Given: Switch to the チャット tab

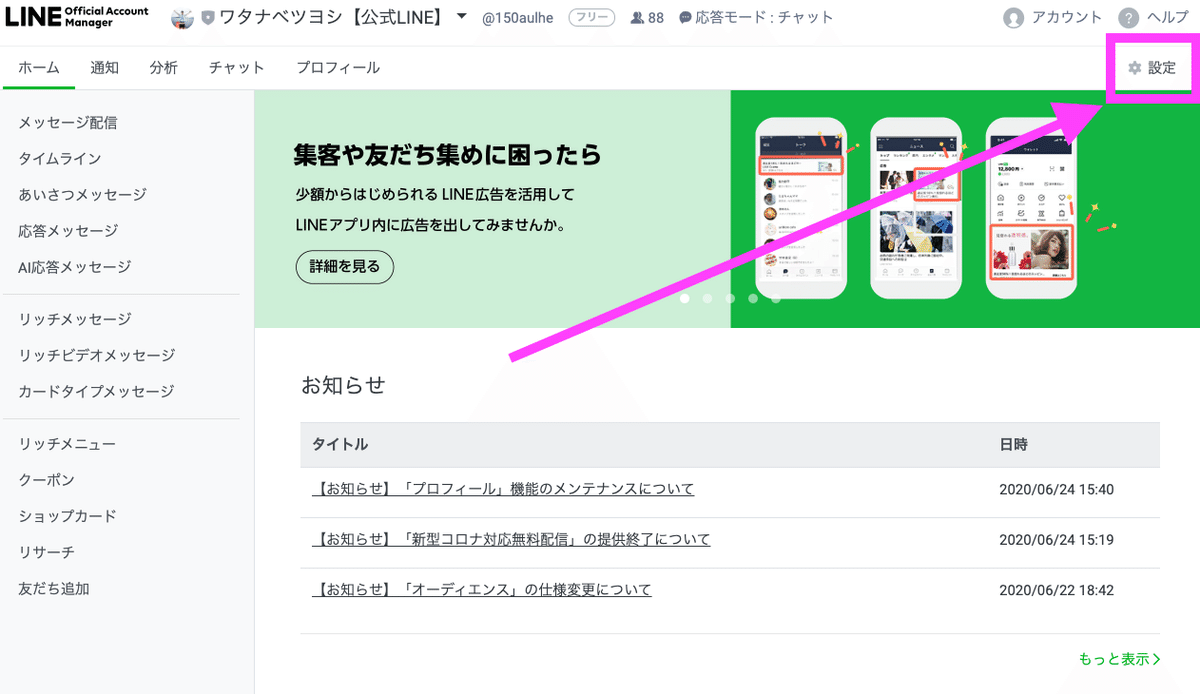Looking at the screenshot, I should (x=237, y=68).
